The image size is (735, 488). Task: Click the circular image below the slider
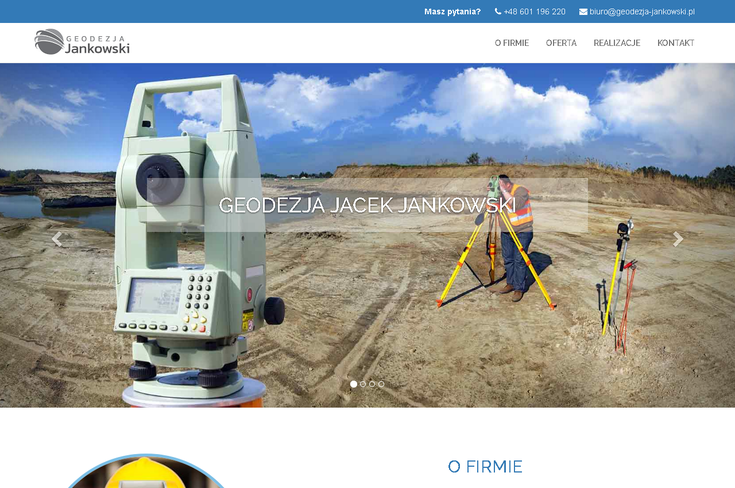click(146, 474)
